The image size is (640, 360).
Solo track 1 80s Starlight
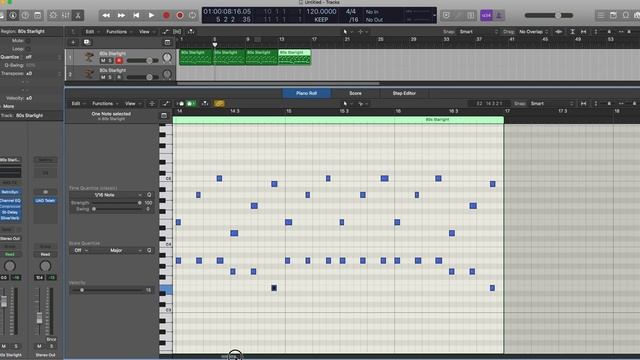[110, 60]
